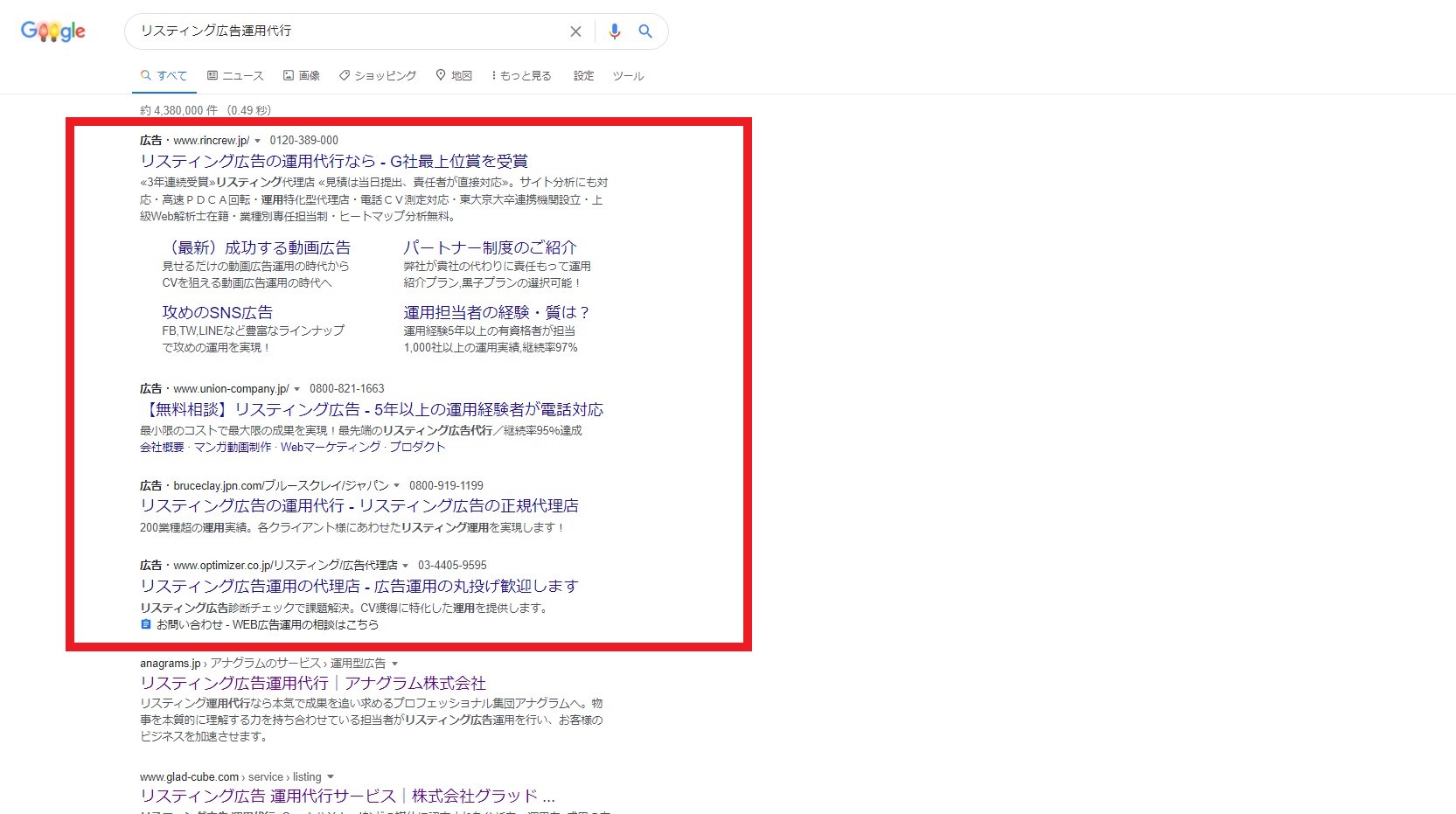1456x814 pixels.
Task: Click the form icon beside お問い合わせ
Action: [146, 624]
